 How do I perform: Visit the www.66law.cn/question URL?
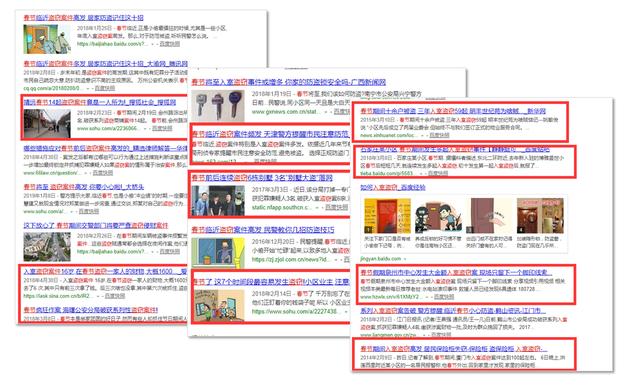(52, 173)
